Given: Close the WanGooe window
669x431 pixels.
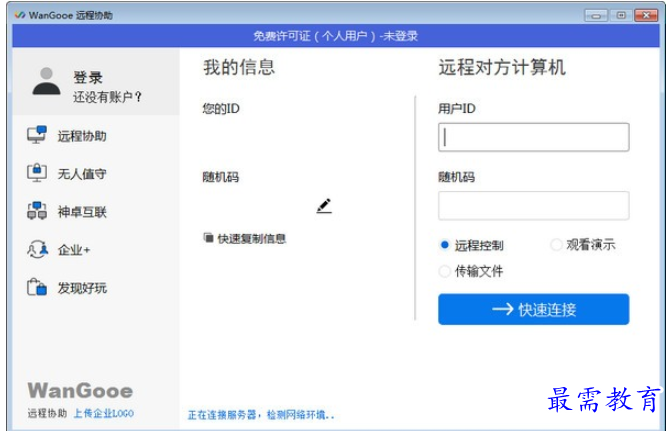Looking at the screenshot, I should point(646,15).
